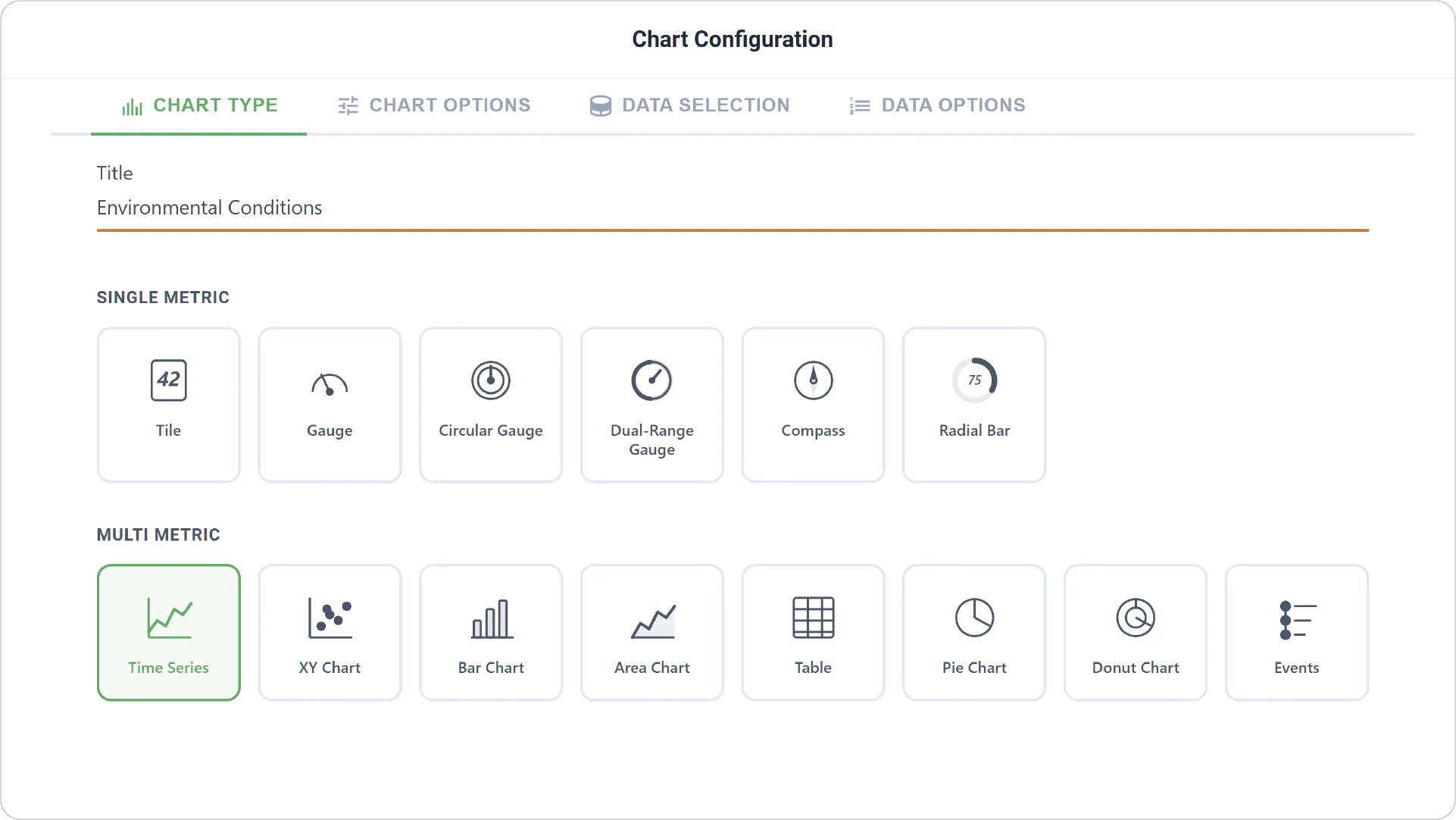
Task: Select the Bar Chart type
Action: point(491,632)
